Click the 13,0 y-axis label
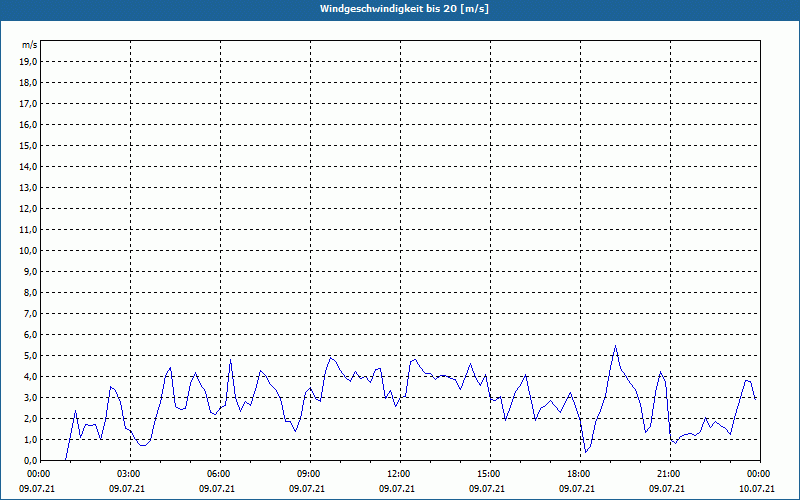The width and height of the screenshot is (800, 500). coord(28,188)
